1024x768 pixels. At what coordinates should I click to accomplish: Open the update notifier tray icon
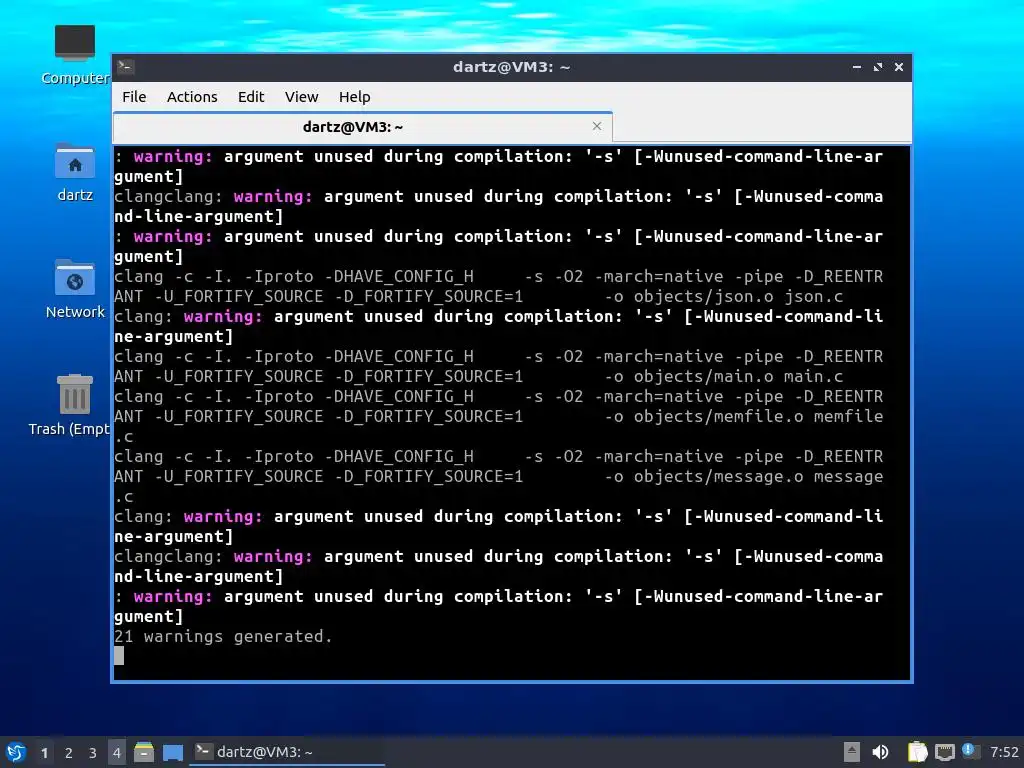[x=970, y=751]
